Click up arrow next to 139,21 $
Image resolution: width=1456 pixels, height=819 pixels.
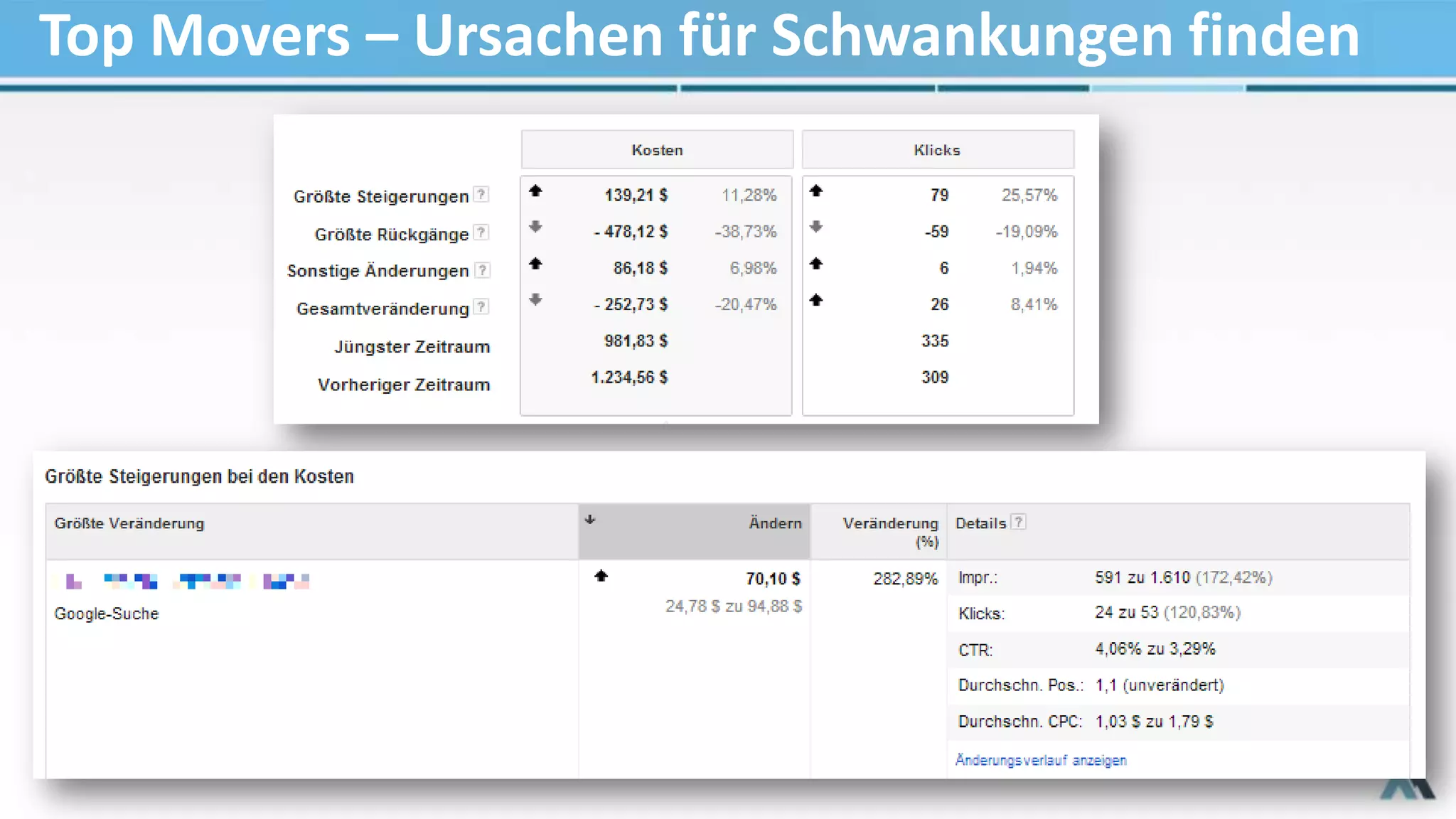[536, 191]
